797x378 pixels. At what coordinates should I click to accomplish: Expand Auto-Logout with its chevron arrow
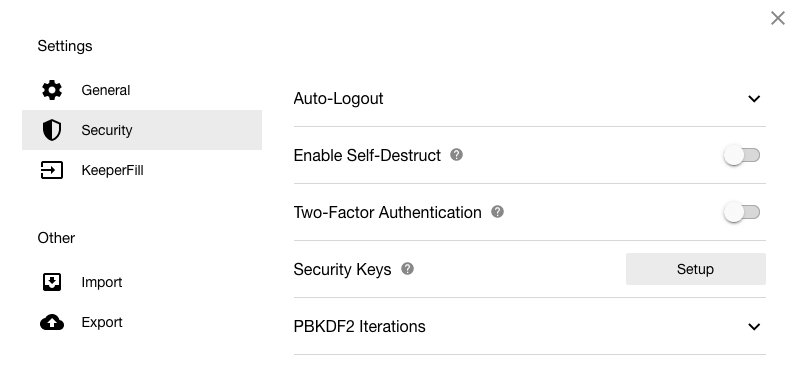pyautogui.click(x=754, y=99)
